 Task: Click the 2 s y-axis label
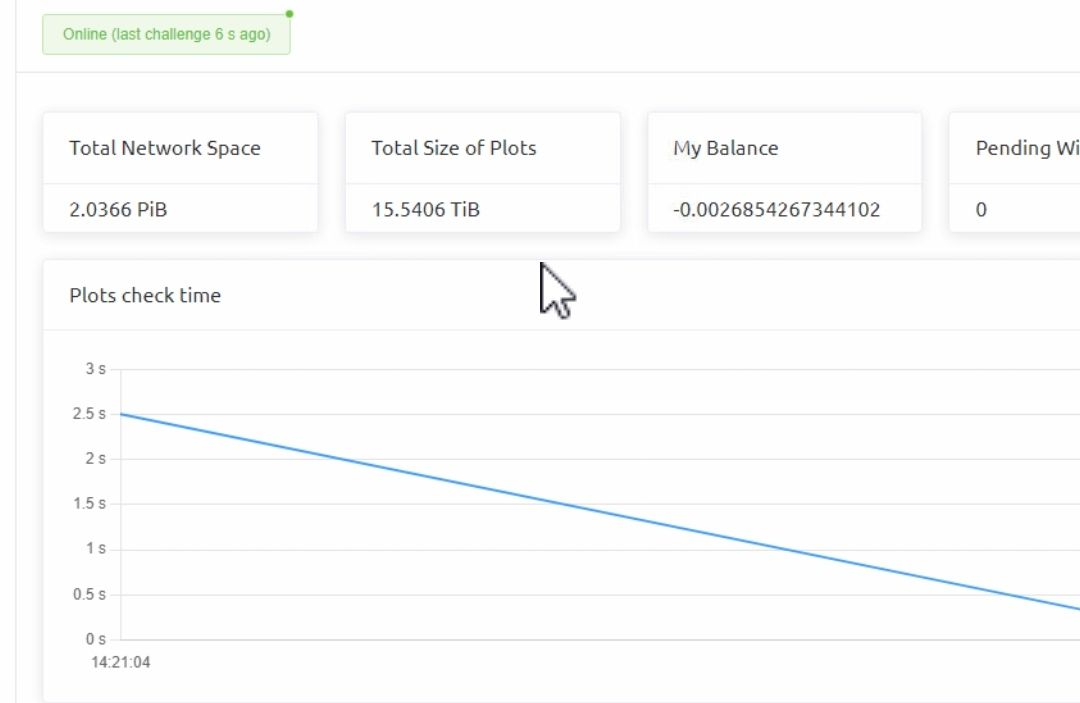(95, 459)
